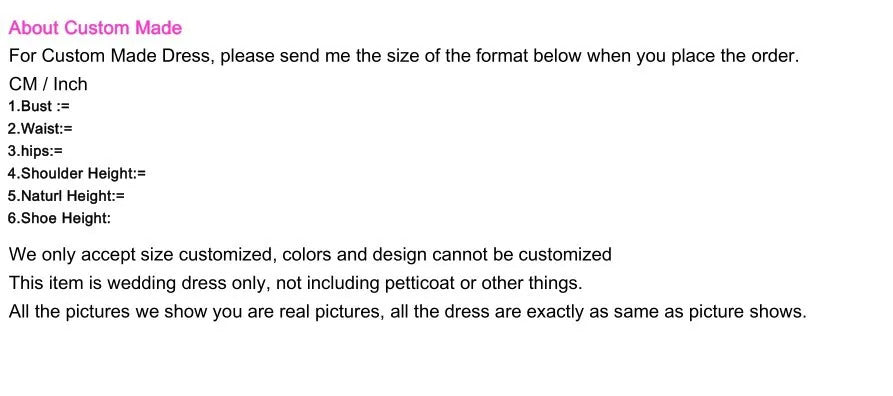Click the words colors and design
Viewport: 893px width, 396px height.
tap(354, 254)
